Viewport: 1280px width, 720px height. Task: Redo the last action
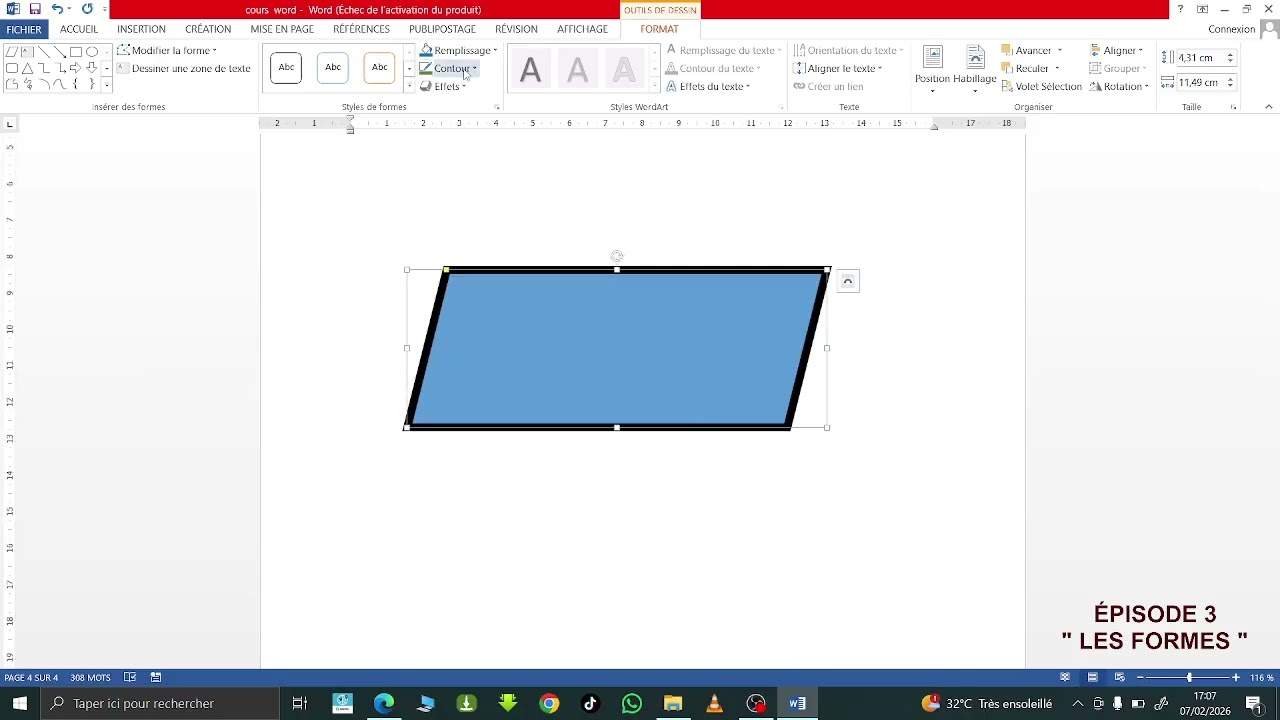tap(87, 9)
